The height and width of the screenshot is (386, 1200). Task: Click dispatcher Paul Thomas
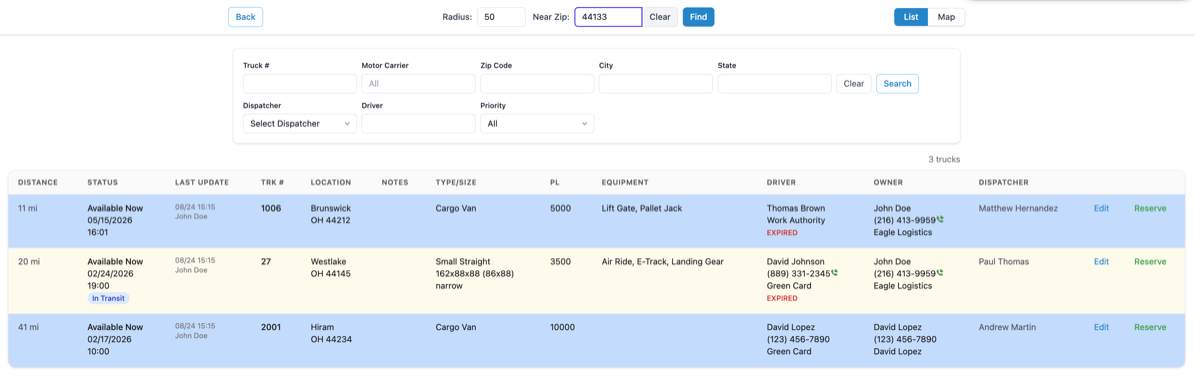tap(1004, 262)
